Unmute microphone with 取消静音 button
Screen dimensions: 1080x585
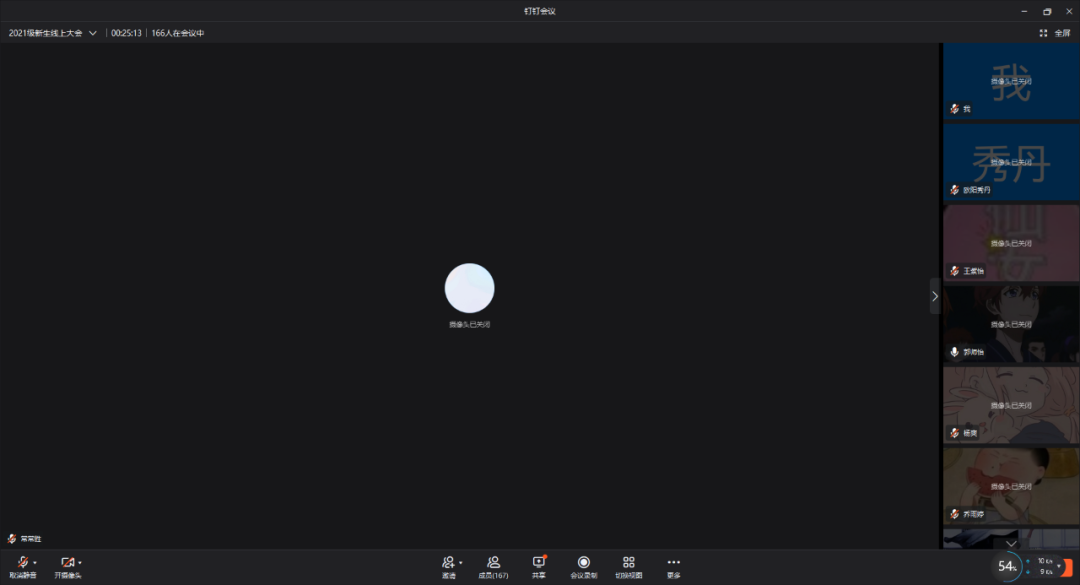point(22,565)
